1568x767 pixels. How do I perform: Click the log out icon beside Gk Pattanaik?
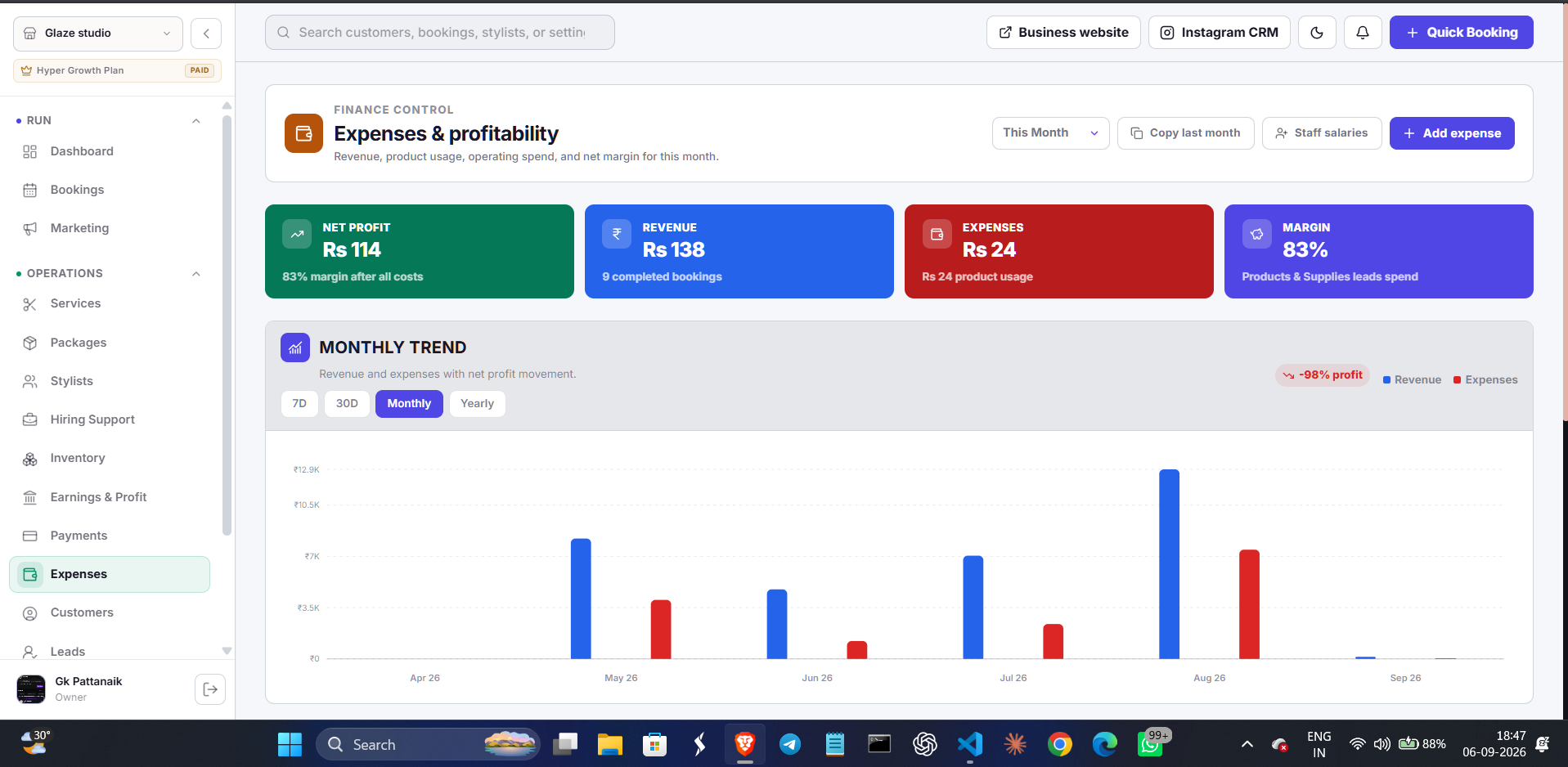[x=210, y=689]
